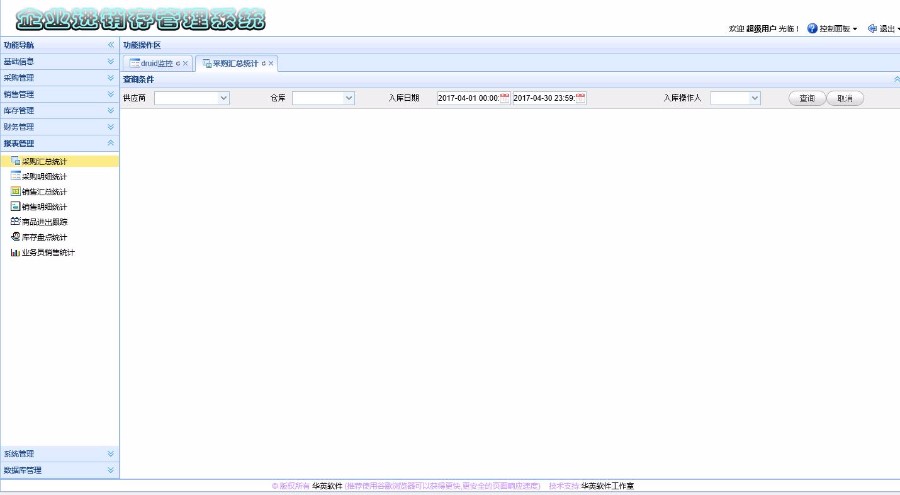Viewport: 900px width, 495px height.
Task: Open the 供应商 dropdown
Action: [224, 98]
